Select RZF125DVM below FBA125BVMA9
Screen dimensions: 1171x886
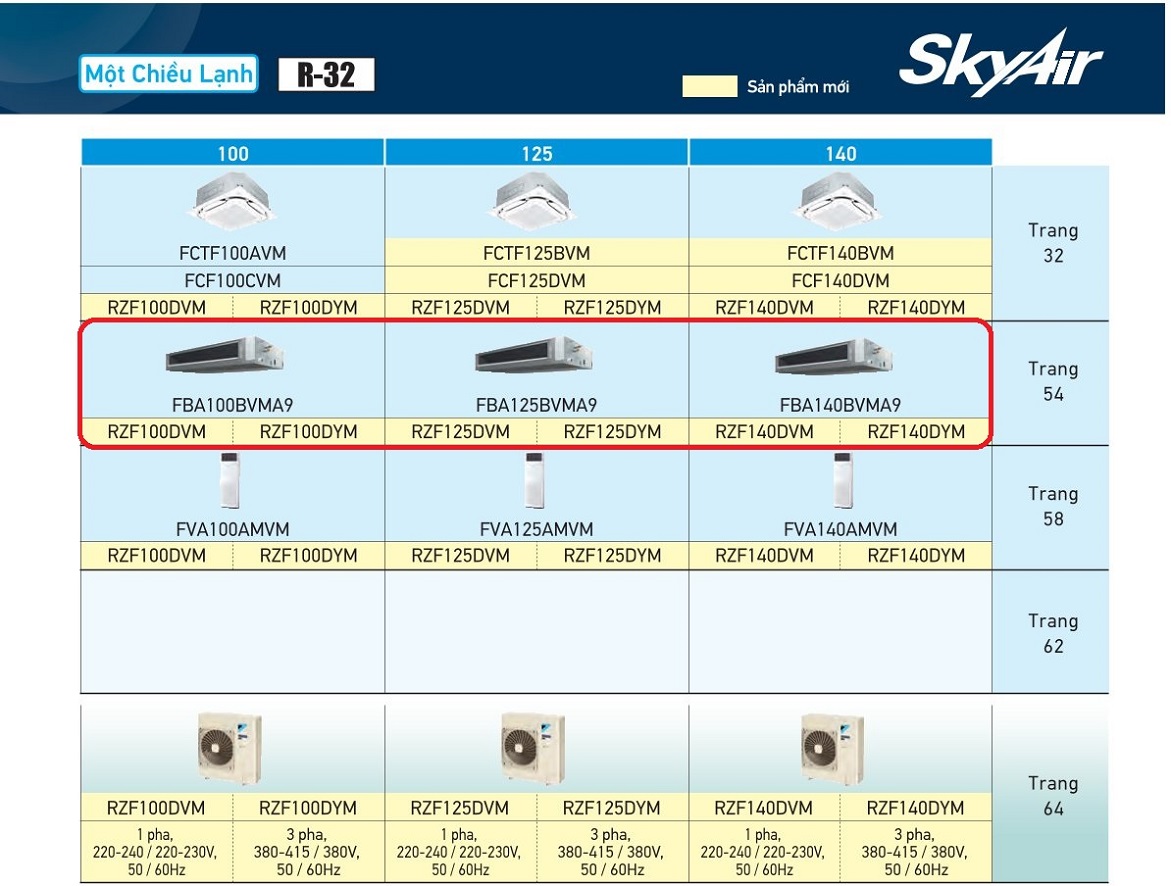tap(460, 432)
